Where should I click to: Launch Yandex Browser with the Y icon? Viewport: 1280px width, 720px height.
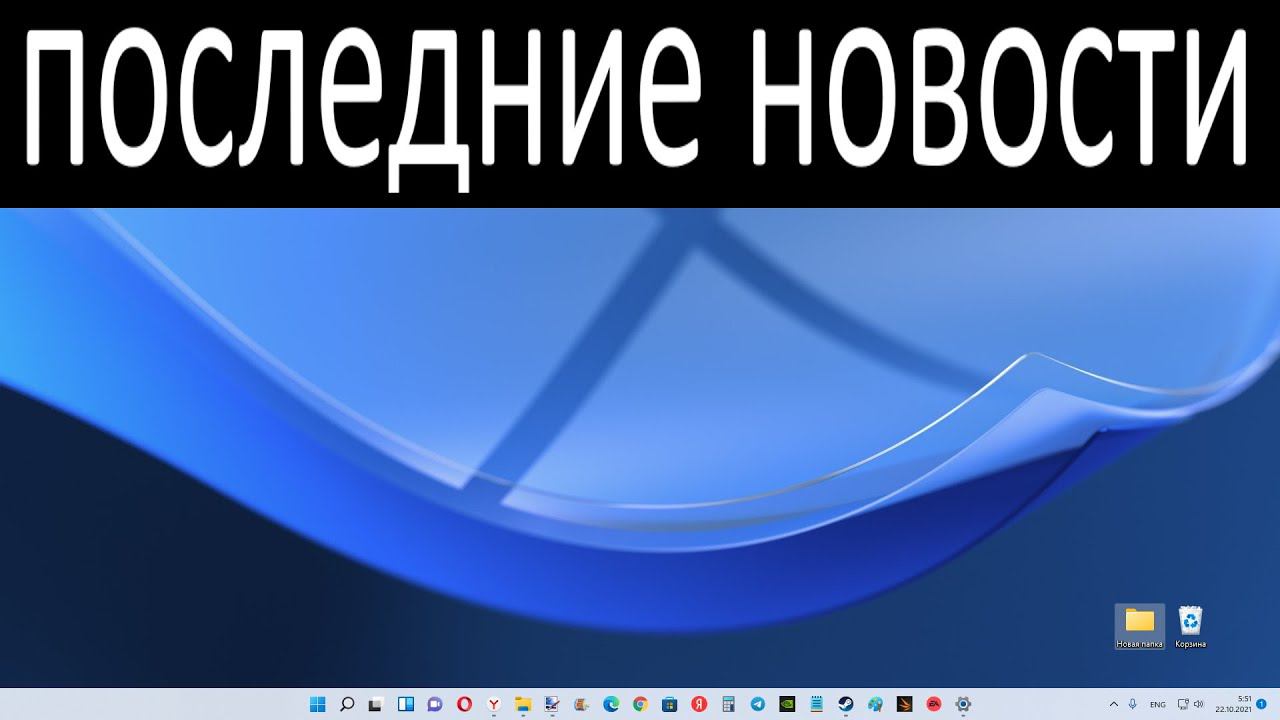pos(494,704)
